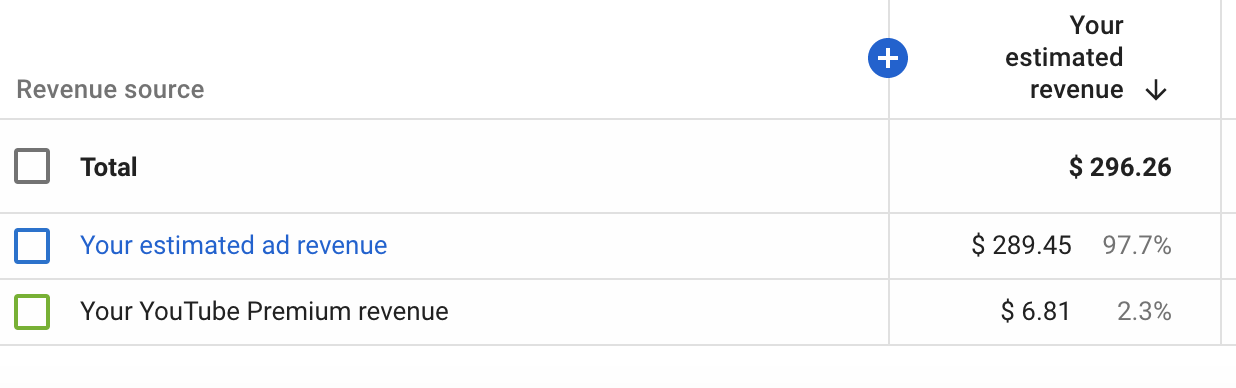Toggle the green YouTube Premium revenue checkbox
The width and height of the screenshot is (1236, 388).
32,311
